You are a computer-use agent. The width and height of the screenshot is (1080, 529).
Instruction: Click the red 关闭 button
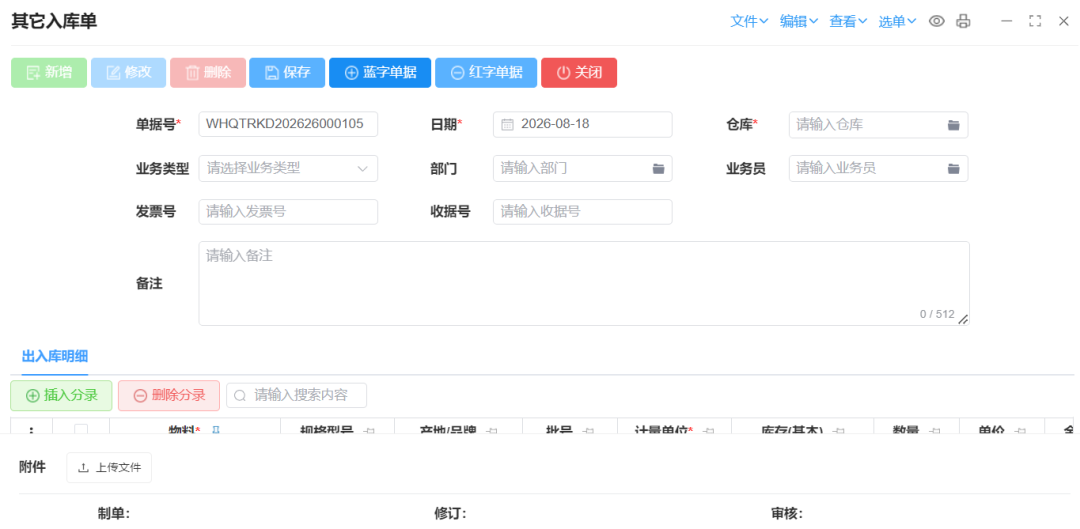579,72
